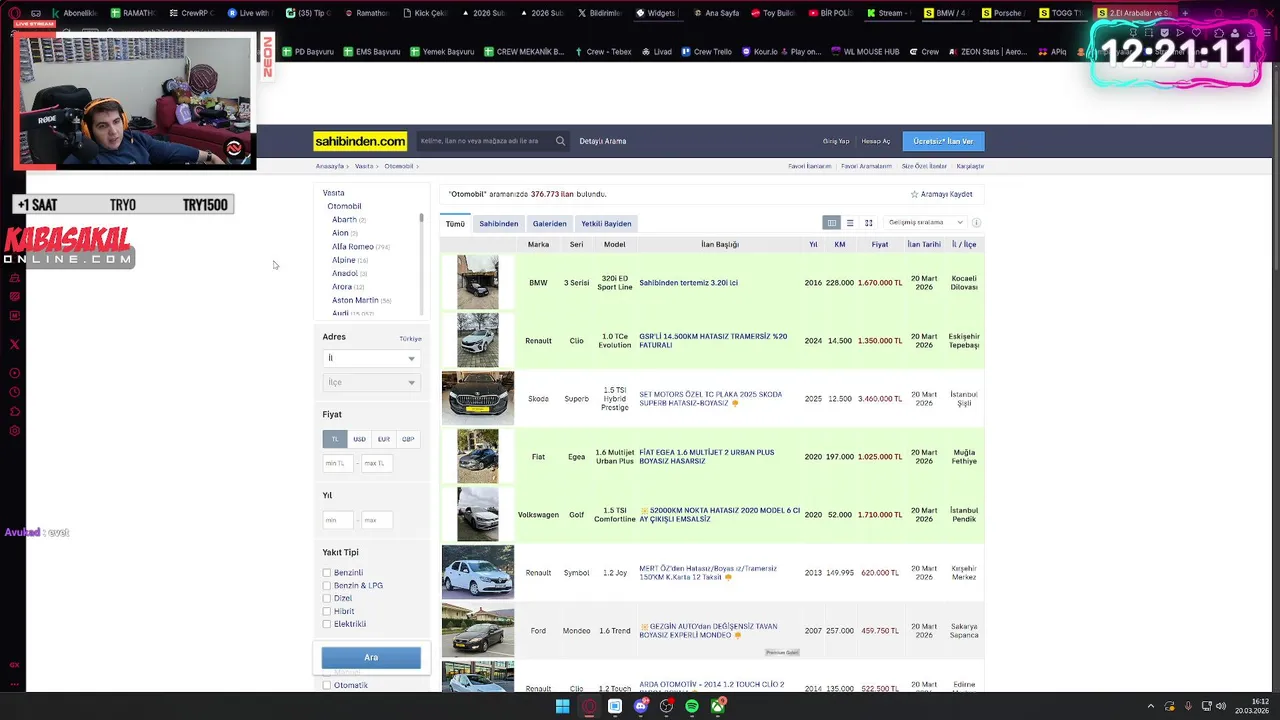Open Spotify from the taskbar
1280x720 pixels.
pos(692,707)
